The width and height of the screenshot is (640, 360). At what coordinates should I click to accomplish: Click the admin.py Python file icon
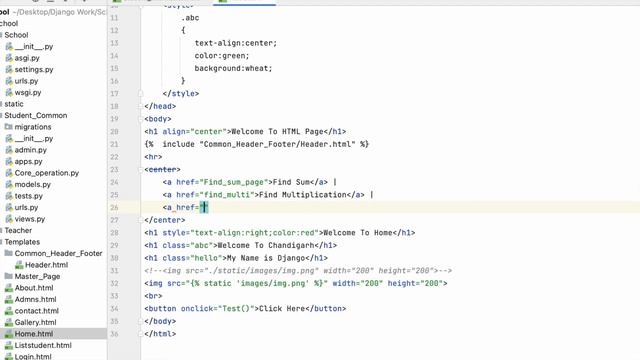click(x=9, y=150)
